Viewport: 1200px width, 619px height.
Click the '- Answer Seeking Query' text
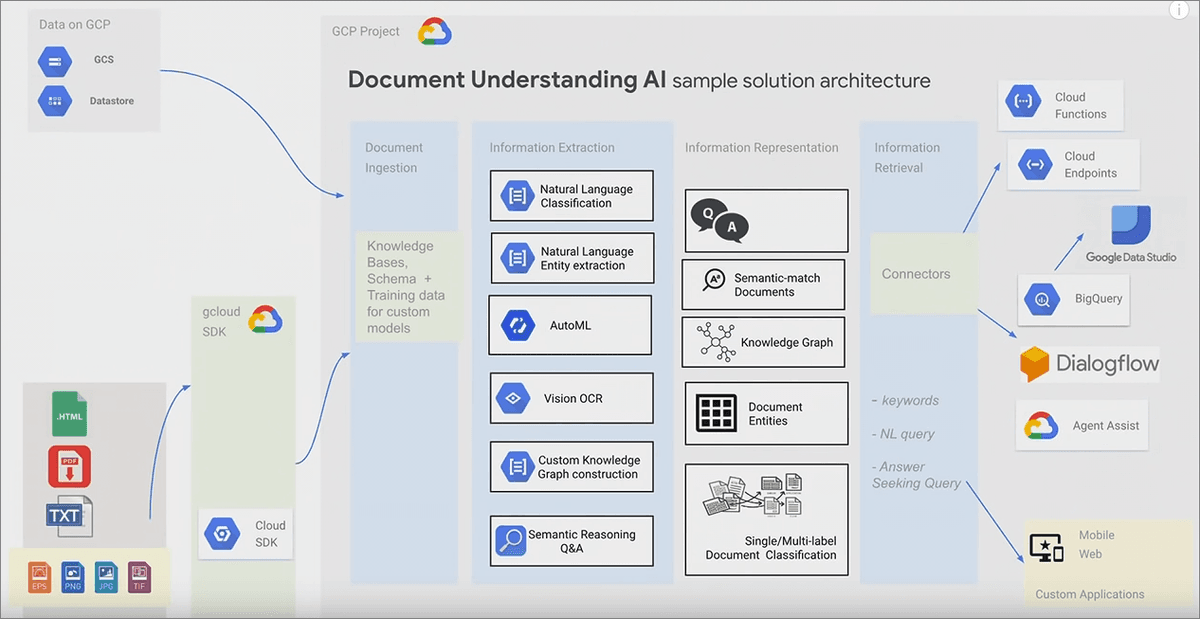point(916,475)
